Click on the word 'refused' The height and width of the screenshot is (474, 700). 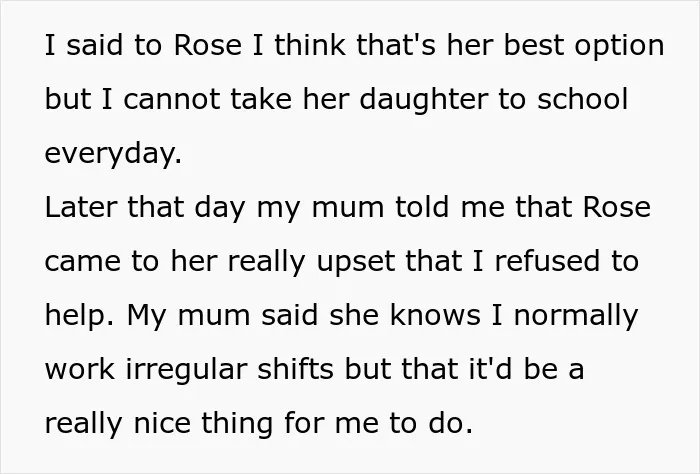547,261
